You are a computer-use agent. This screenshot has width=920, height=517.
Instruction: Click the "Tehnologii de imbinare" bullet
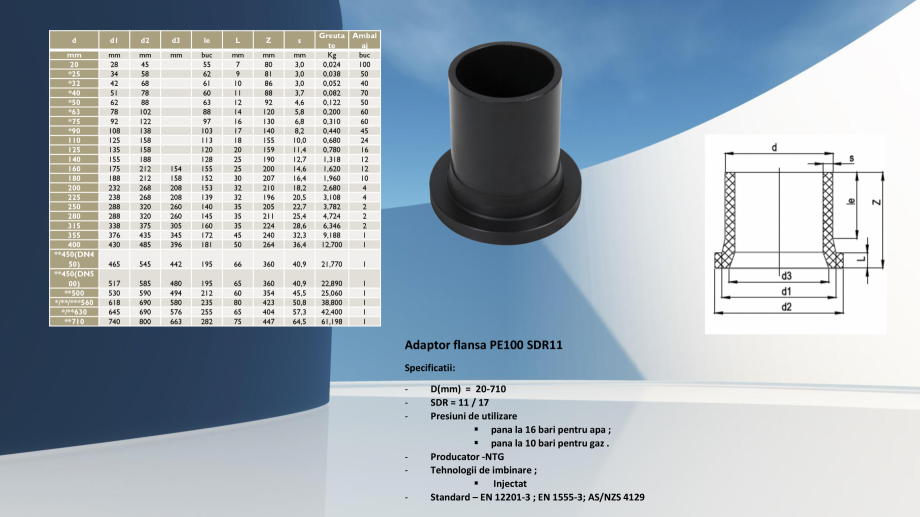(x=483, y=470)
